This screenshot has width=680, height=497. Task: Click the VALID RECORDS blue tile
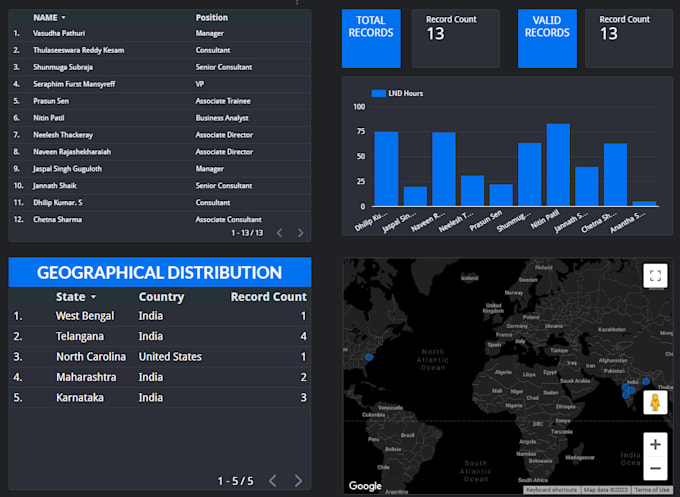[x=547, y=39]
